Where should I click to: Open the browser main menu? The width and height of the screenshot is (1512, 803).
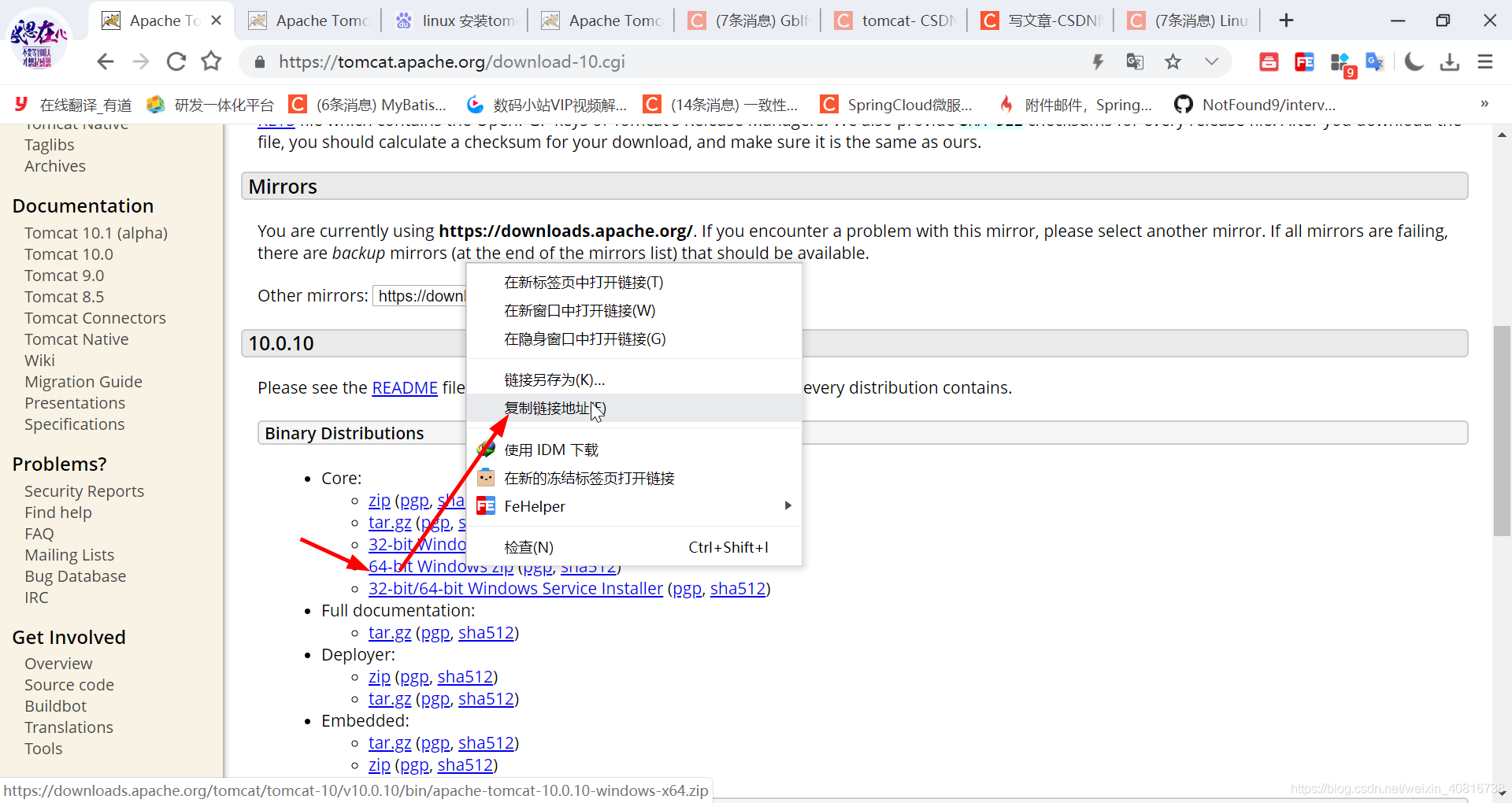pyautogui.click(x=1485, y=61)
